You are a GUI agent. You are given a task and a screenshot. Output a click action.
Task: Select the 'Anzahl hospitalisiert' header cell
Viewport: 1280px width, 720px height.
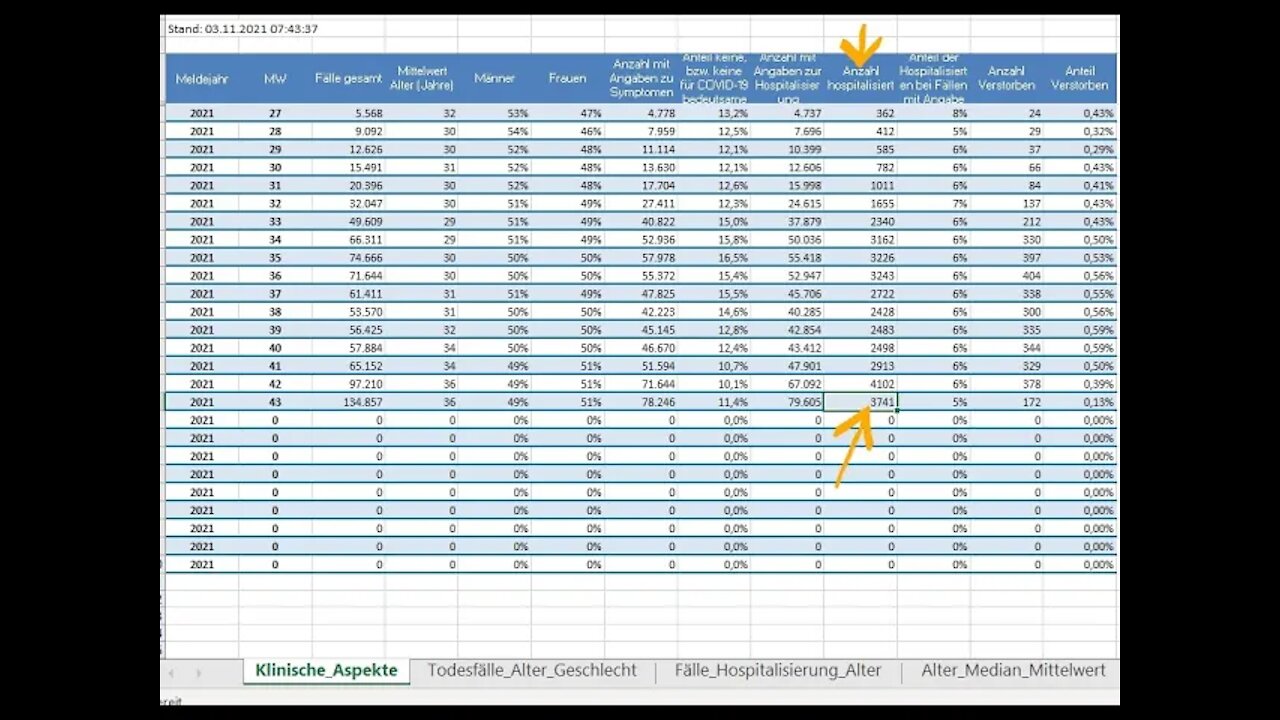[x=860, y=78]
